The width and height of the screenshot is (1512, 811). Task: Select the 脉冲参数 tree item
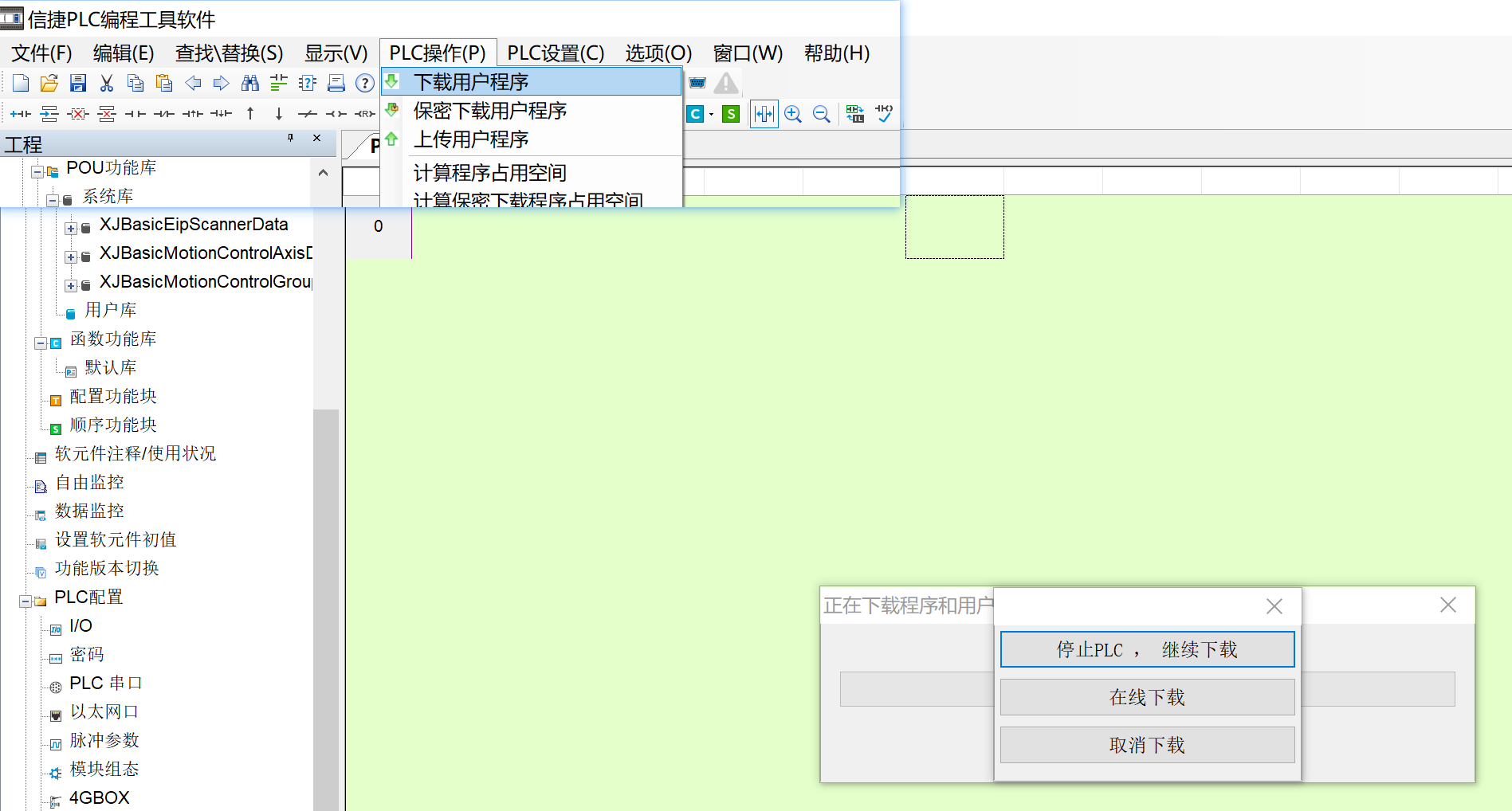coord(104,740)
